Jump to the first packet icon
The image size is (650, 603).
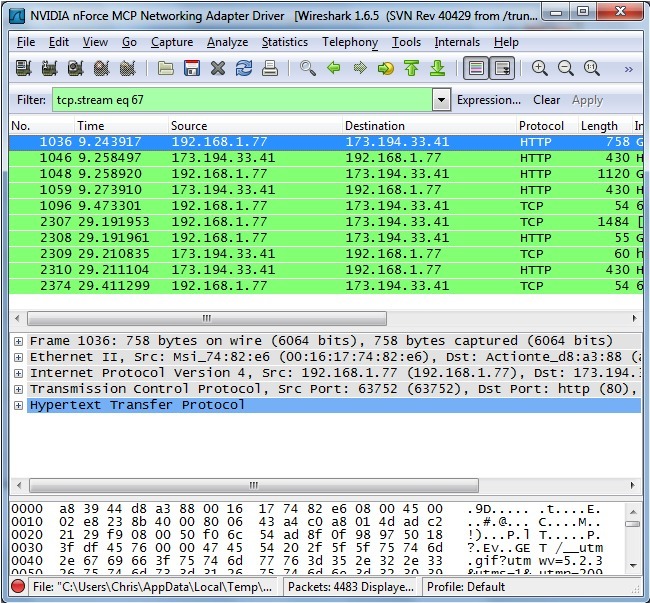coord(412,69)
